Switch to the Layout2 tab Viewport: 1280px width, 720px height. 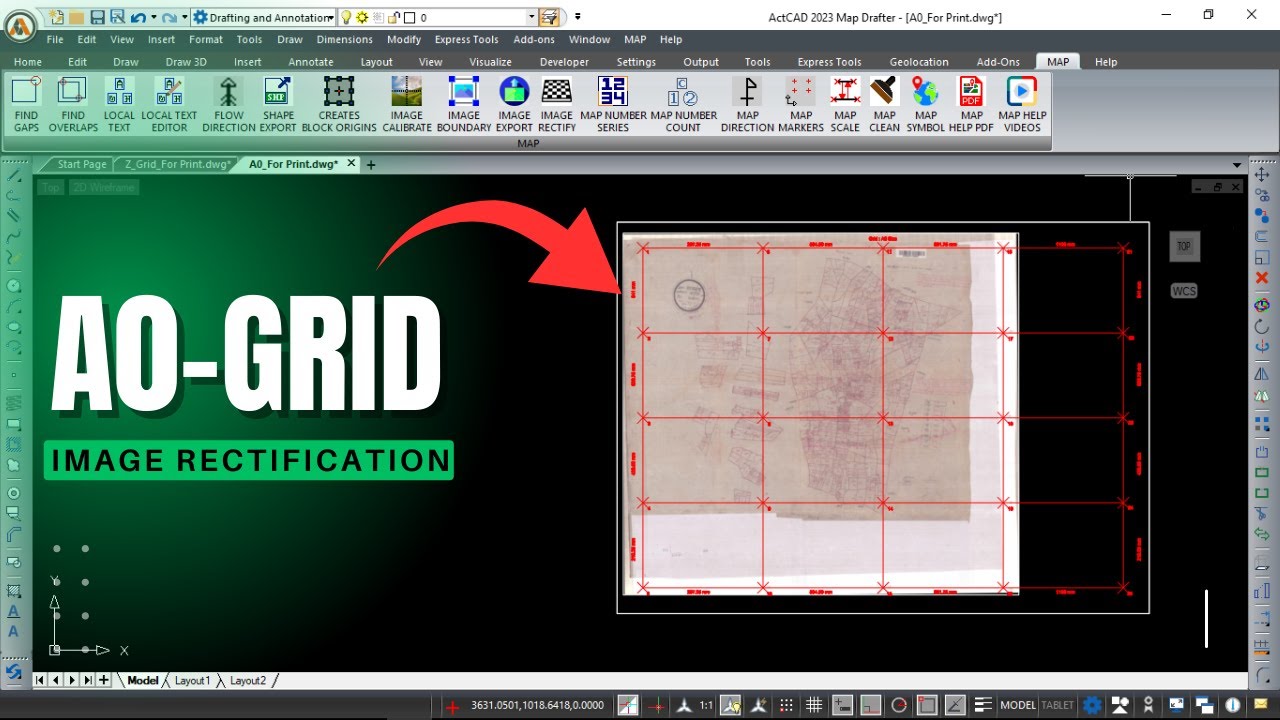tap(248, 680)
